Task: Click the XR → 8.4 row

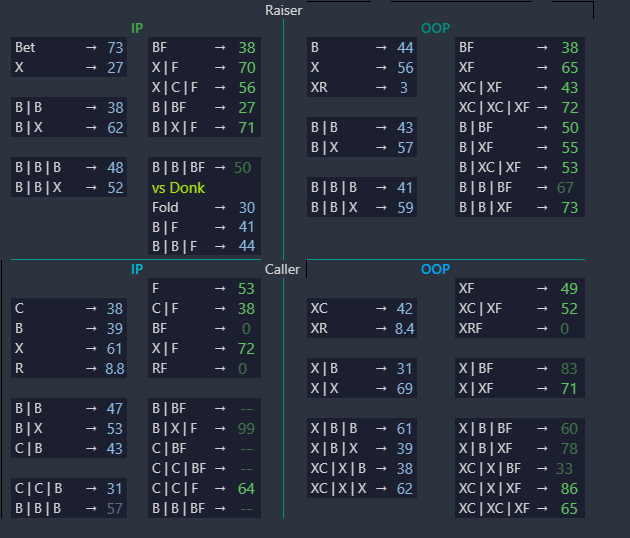Action: (362, 328)
